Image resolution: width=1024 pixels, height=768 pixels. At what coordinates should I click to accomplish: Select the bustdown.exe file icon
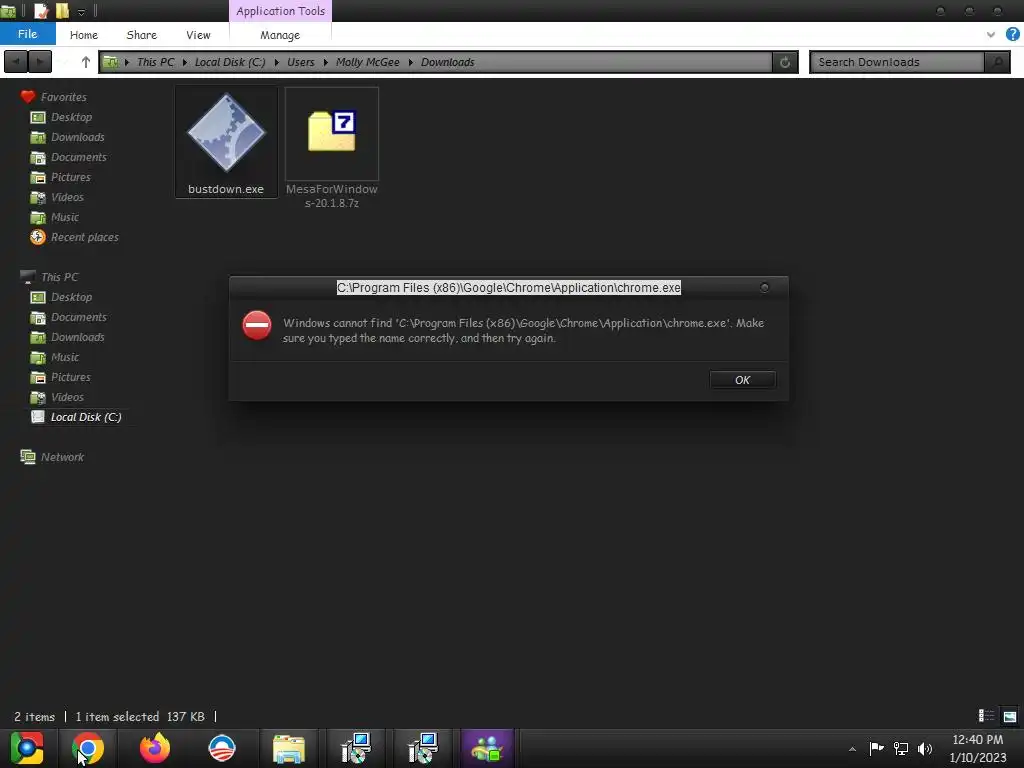coord(226,140)
